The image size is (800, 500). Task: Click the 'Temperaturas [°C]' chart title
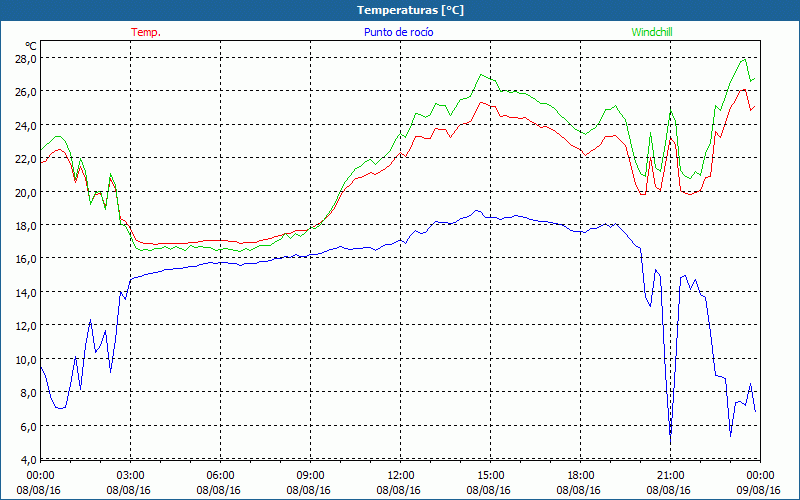(x=410, y=10)
